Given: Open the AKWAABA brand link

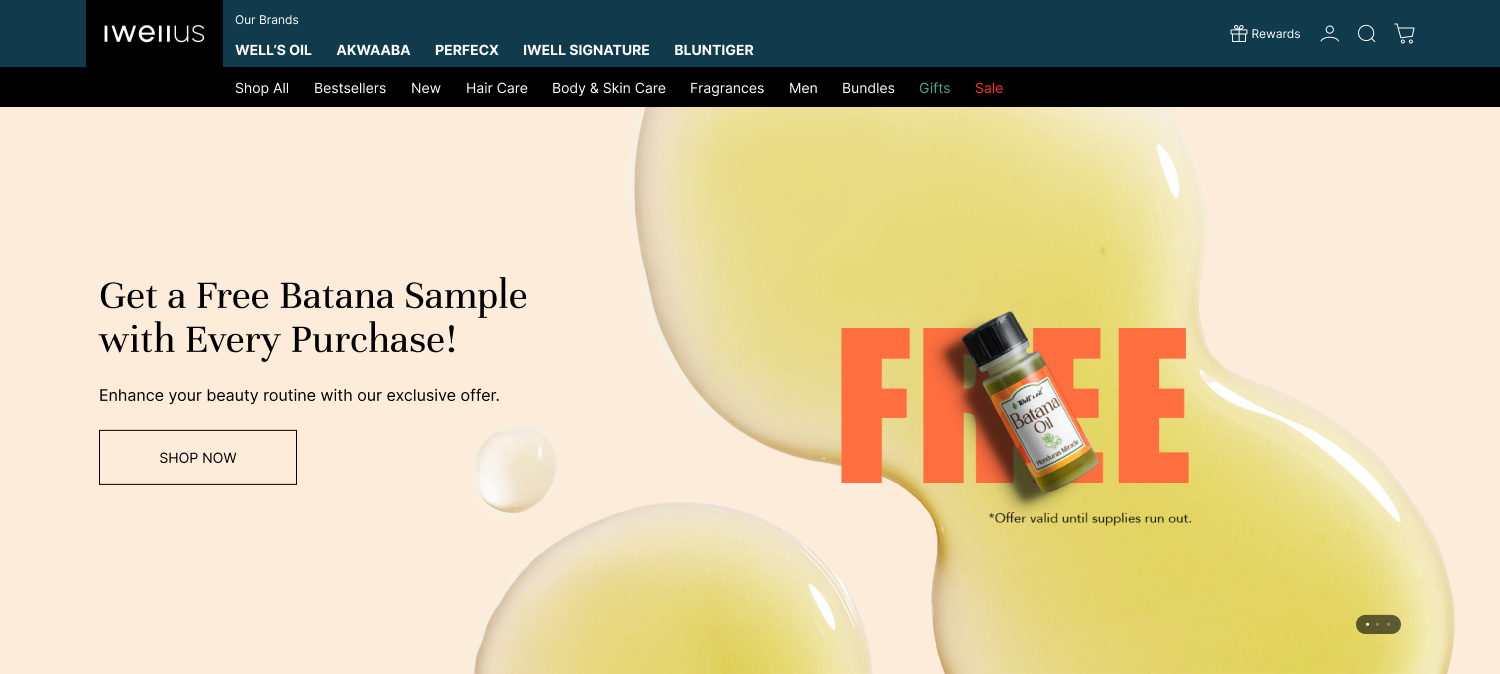Looking at the screenshot, I should (373, 50).
